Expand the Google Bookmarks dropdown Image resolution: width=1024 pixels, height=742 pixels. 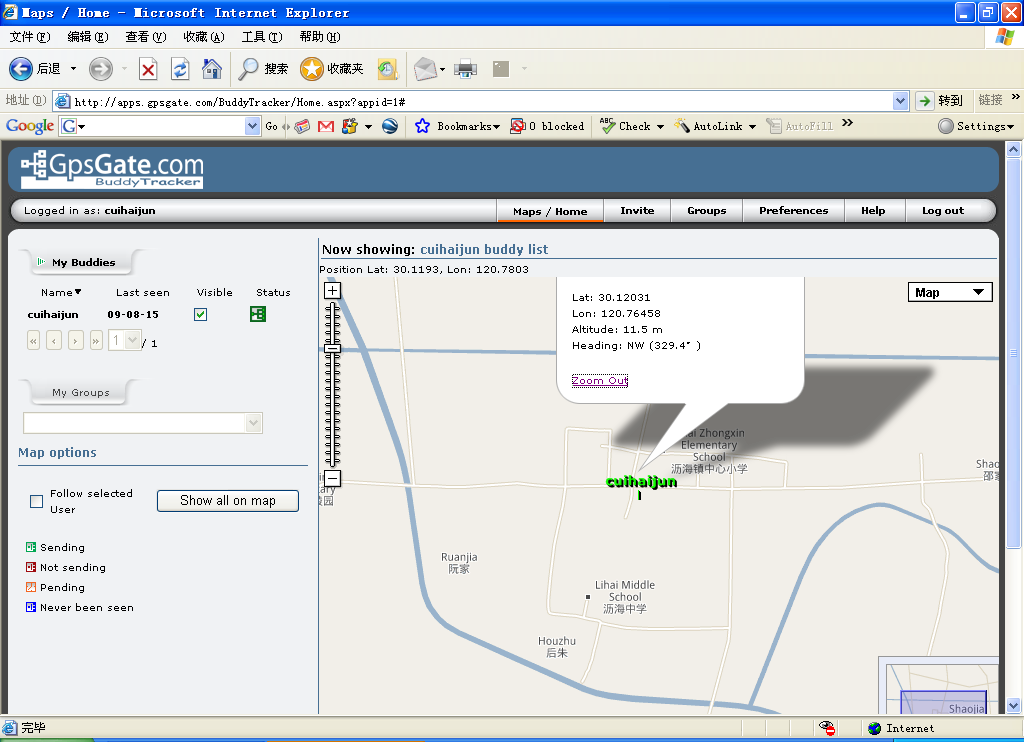(x=496, y=127)
